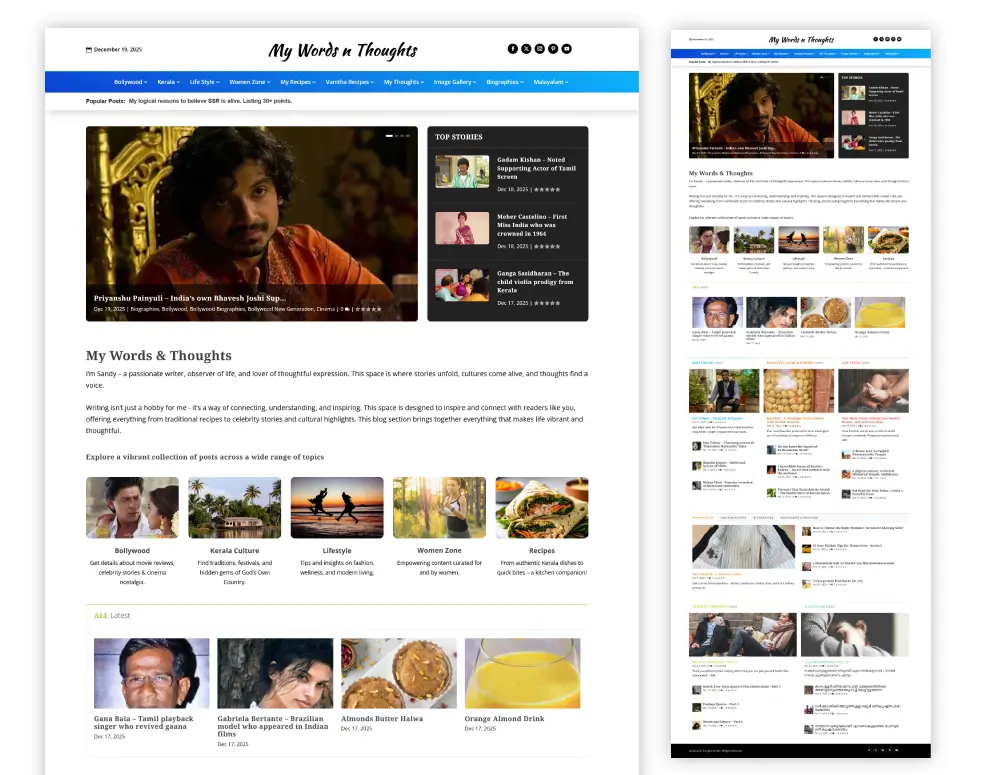This screenshot has width=983, height=775.
Task: Click the Pinterest icon near the site title
Action: [553, 48]
